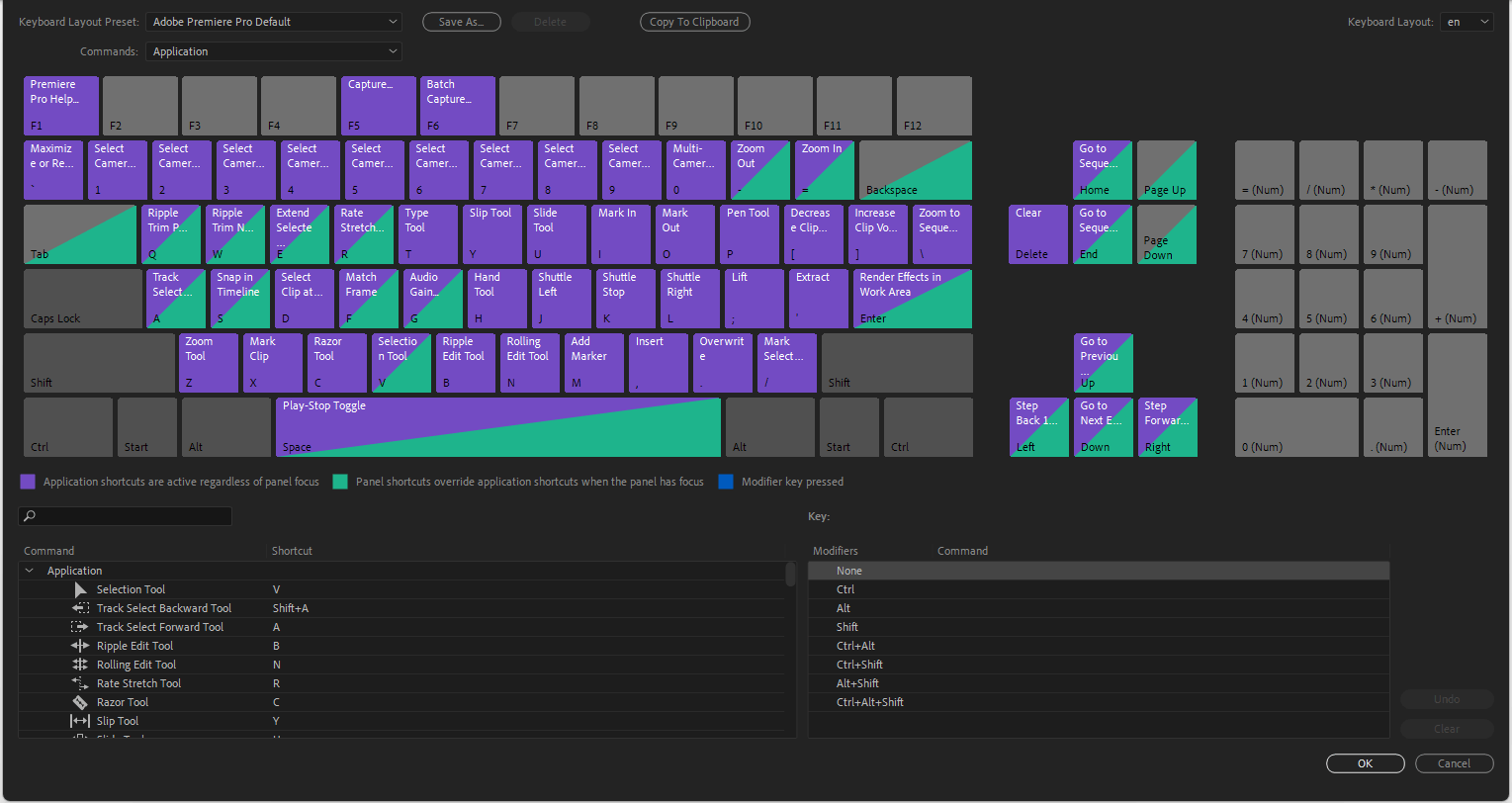Click the Command column header in left list

click(x=49, y=551)
